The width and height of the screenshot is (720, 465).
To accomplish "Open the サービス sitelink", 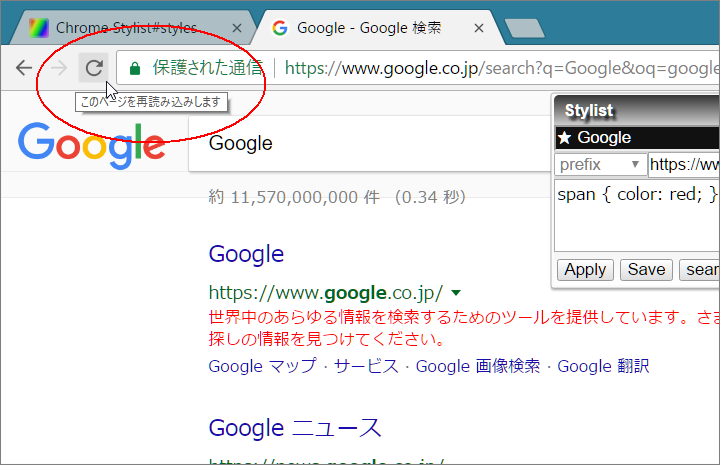I will coord(366,366).
